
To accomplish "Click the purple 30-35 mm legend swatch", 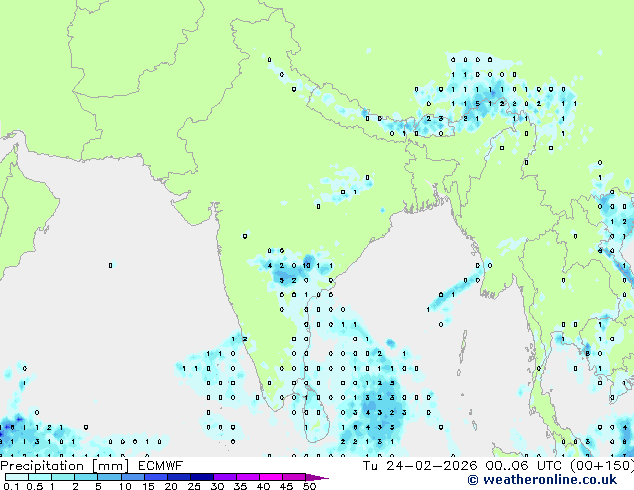I will click(225, 477).
